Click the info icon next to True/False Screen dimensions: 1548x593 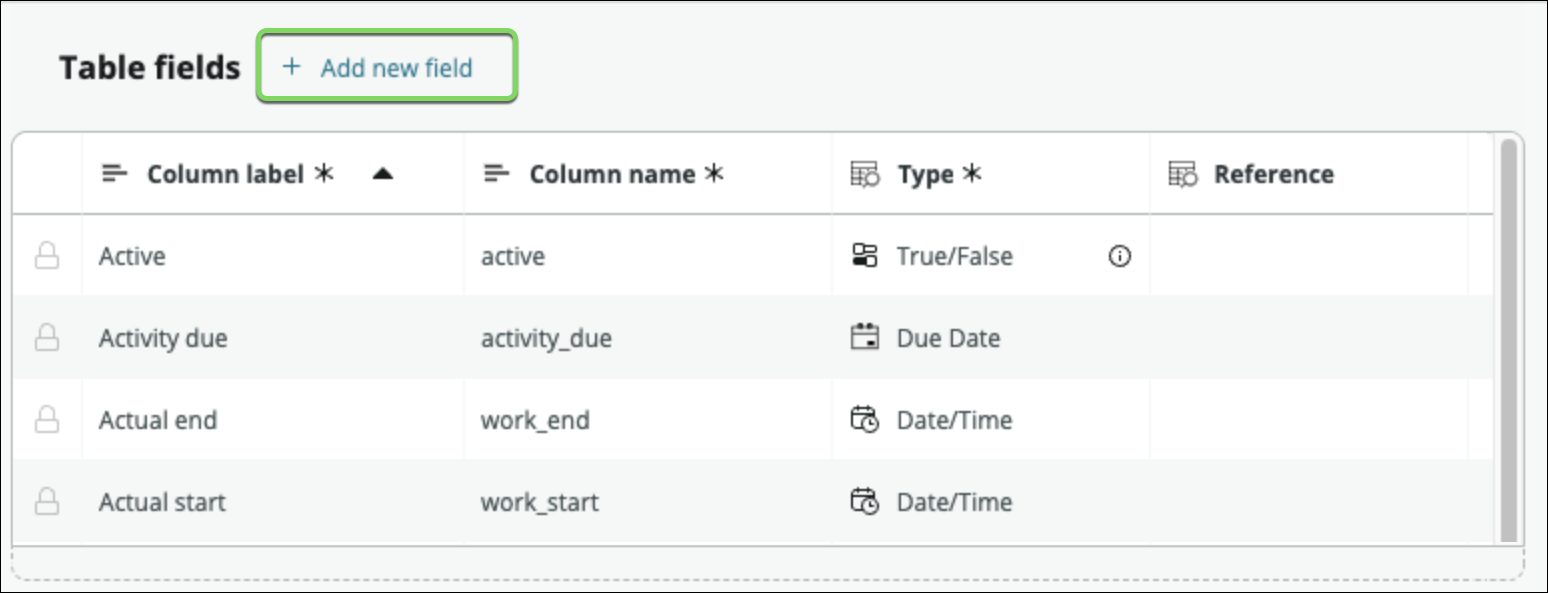tap(1120, 257)
